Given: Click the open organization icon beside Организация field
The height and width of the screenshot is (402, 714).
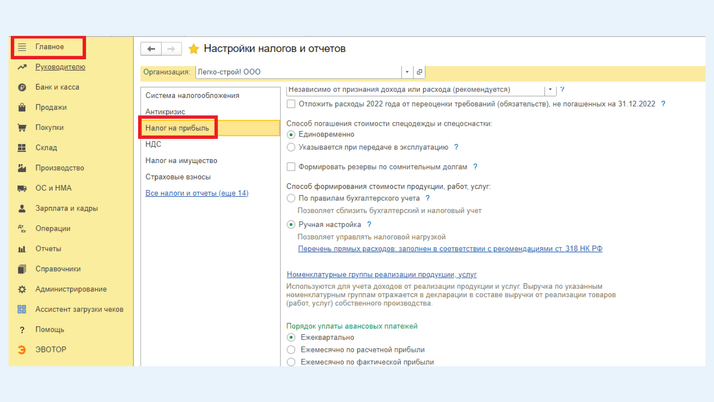Looking at the screenshot, I should (419, 72).
